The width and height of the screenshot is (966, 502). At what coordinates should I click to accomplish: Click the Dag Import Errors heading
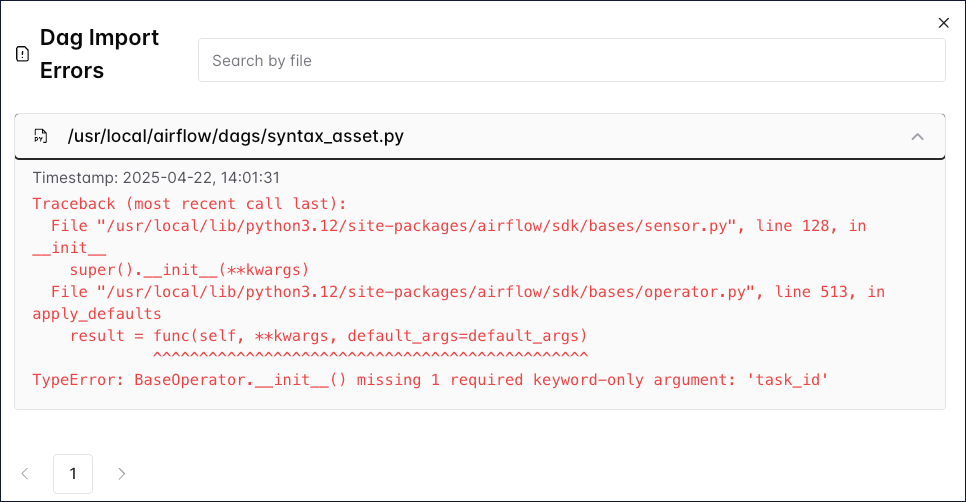(99, 54)
